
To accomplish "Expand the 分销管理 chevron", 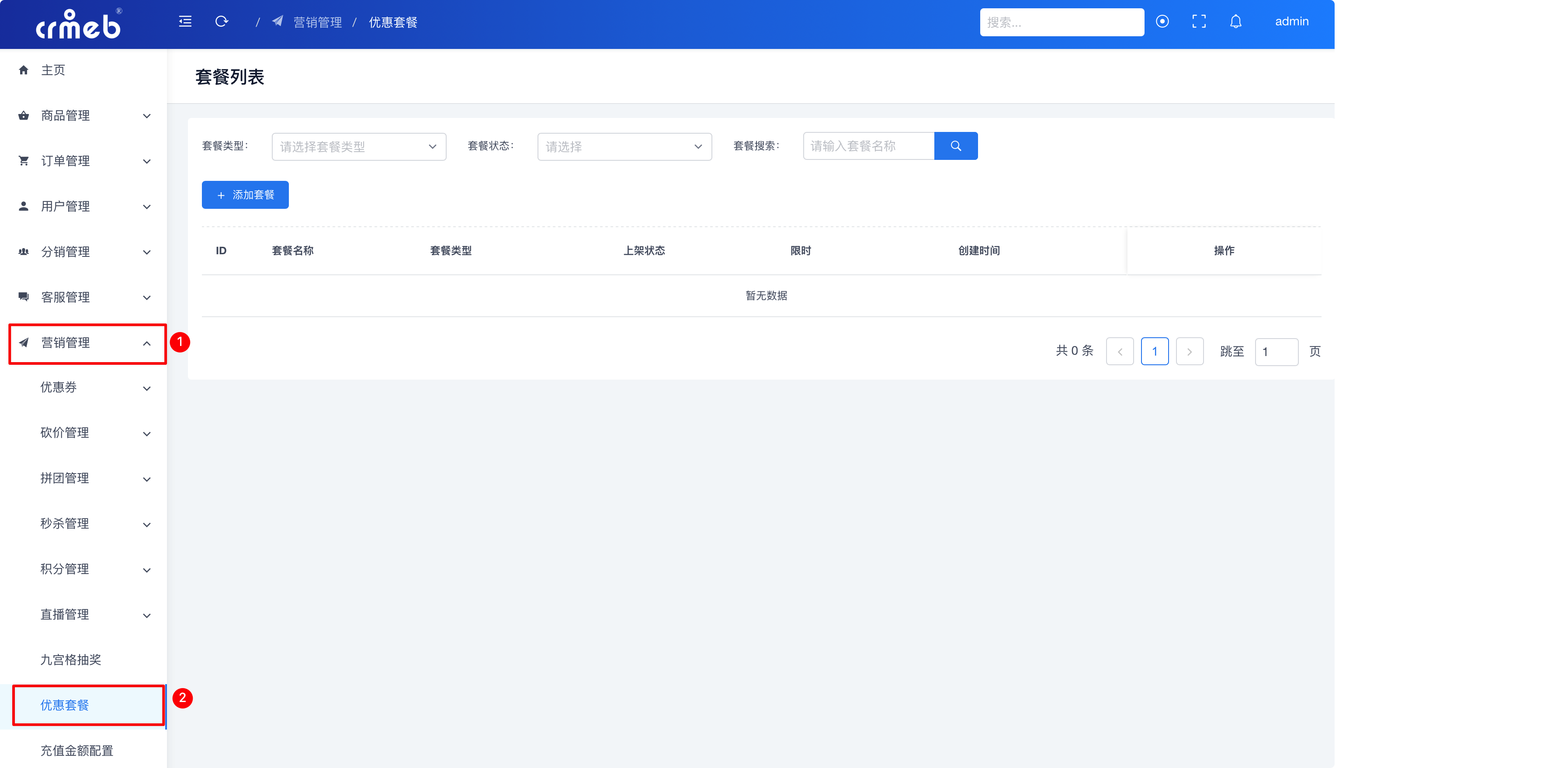I will click(x=147, y=252).
